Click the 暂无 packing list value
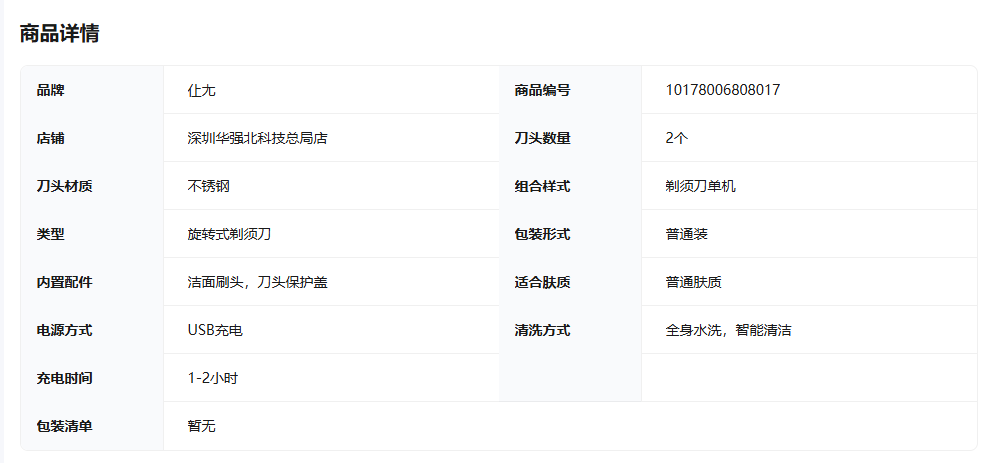Viewport: 988px width, 463px height. coord(201,426)
